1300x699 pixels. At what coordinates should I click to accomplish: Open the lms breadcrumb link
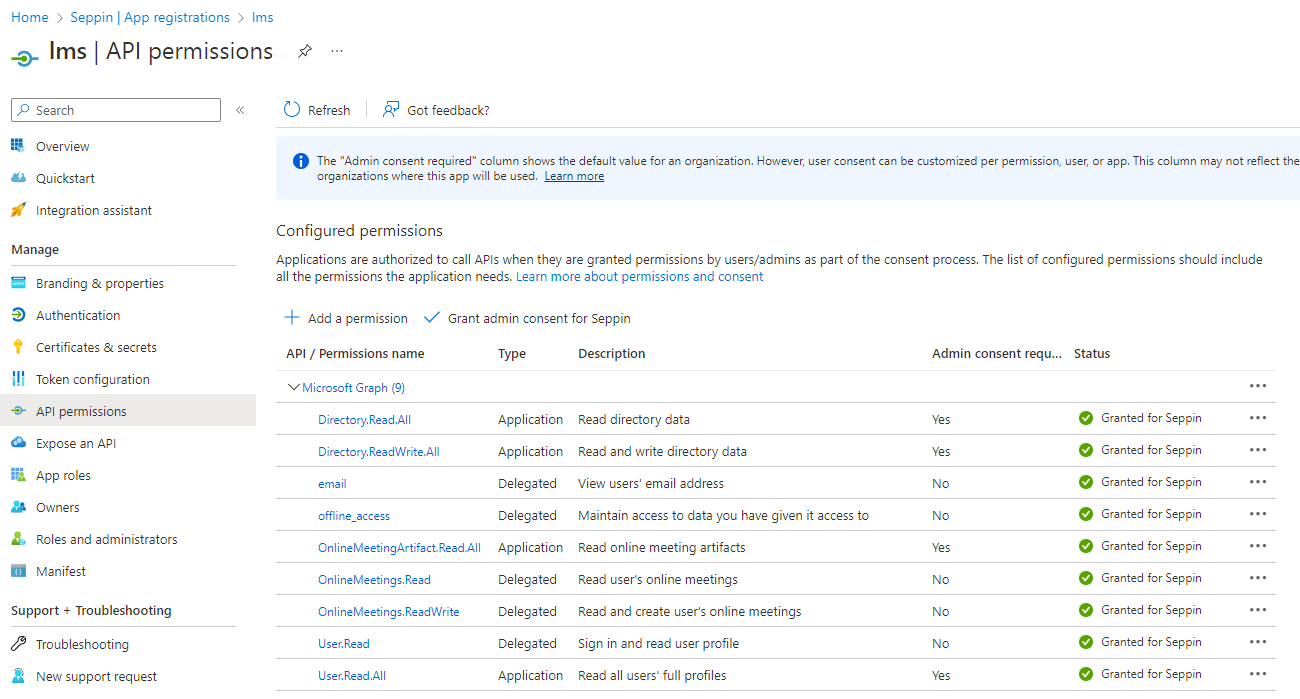pos(263,17)
